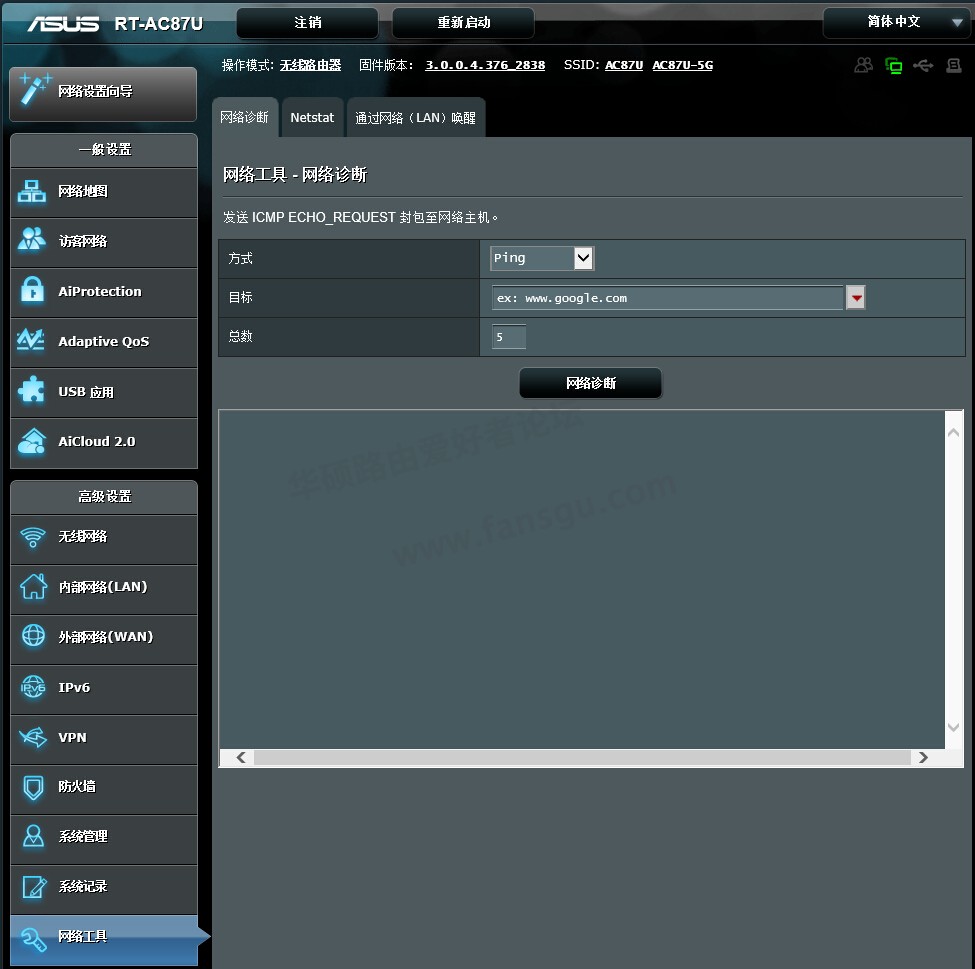Click firmware version 3.0.0.4.376_2838 link

coord(485,65)
